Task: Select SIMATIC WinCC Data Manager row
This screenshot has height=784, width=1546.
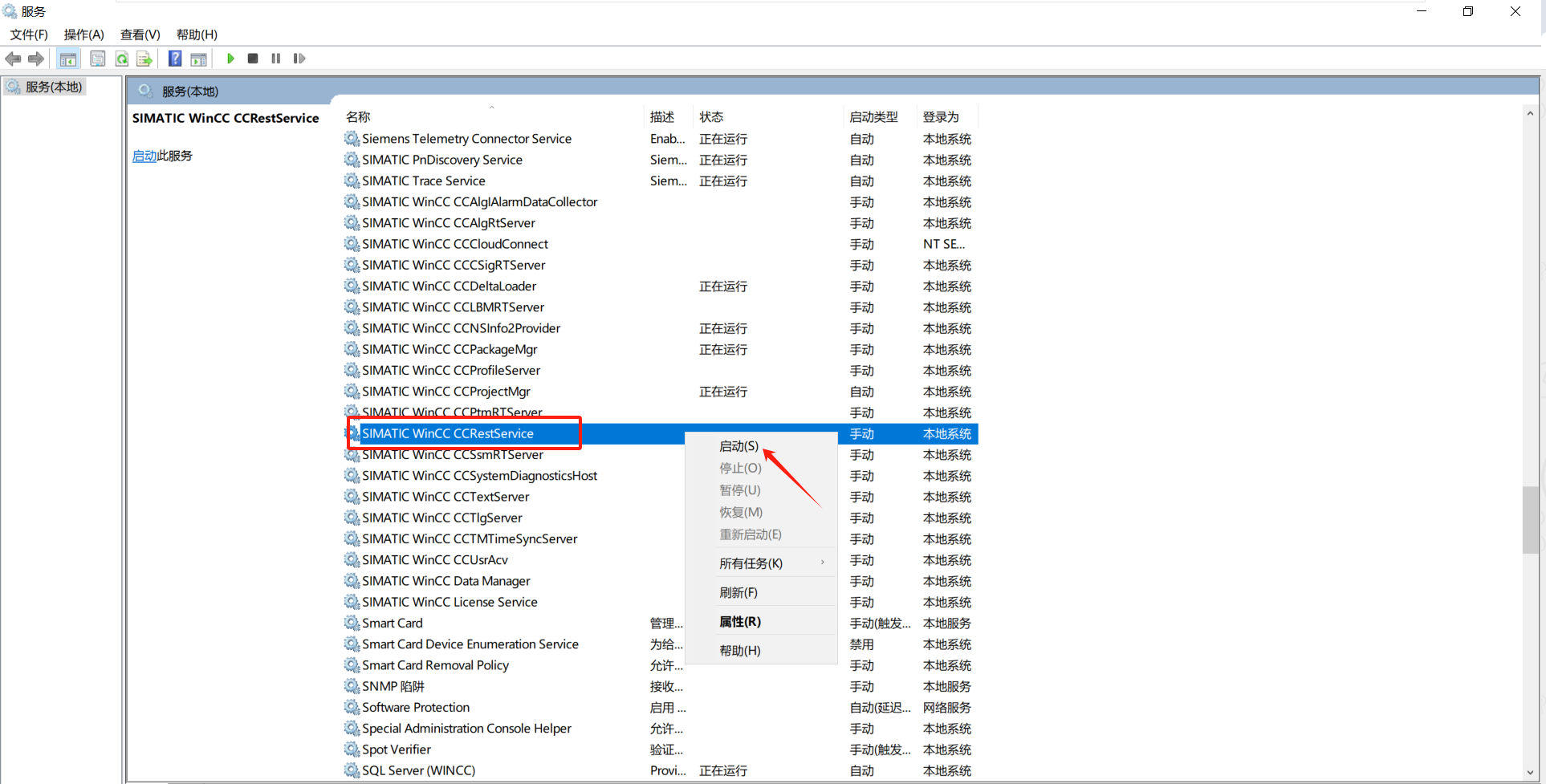Action: pos(661,581)
